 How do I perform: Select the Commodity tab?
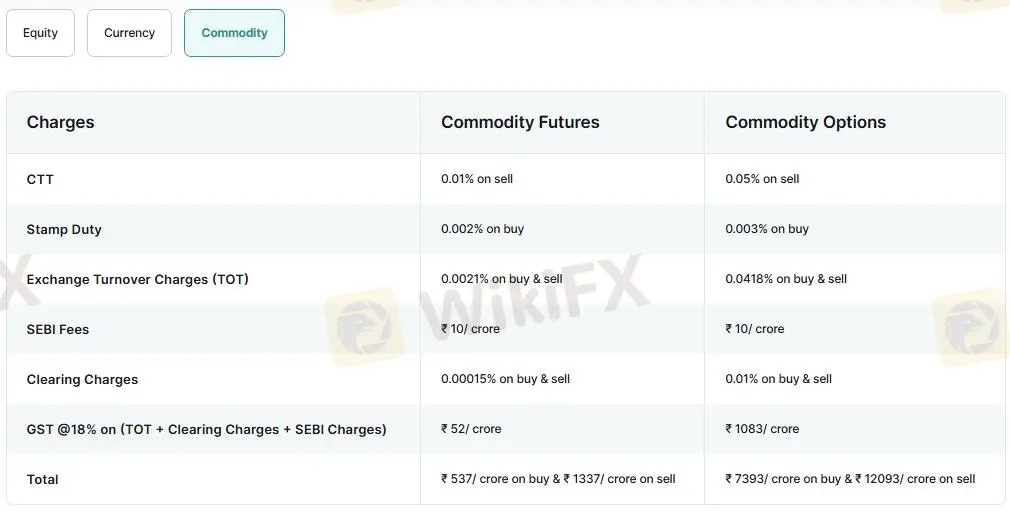(x=234, y=33)
